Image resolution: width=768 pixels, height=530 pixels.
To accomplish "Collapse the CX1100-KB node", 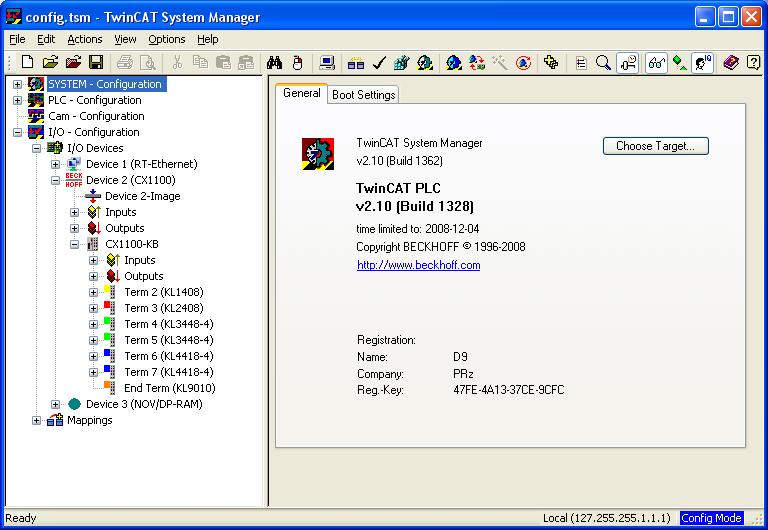I will coord(74,244).
